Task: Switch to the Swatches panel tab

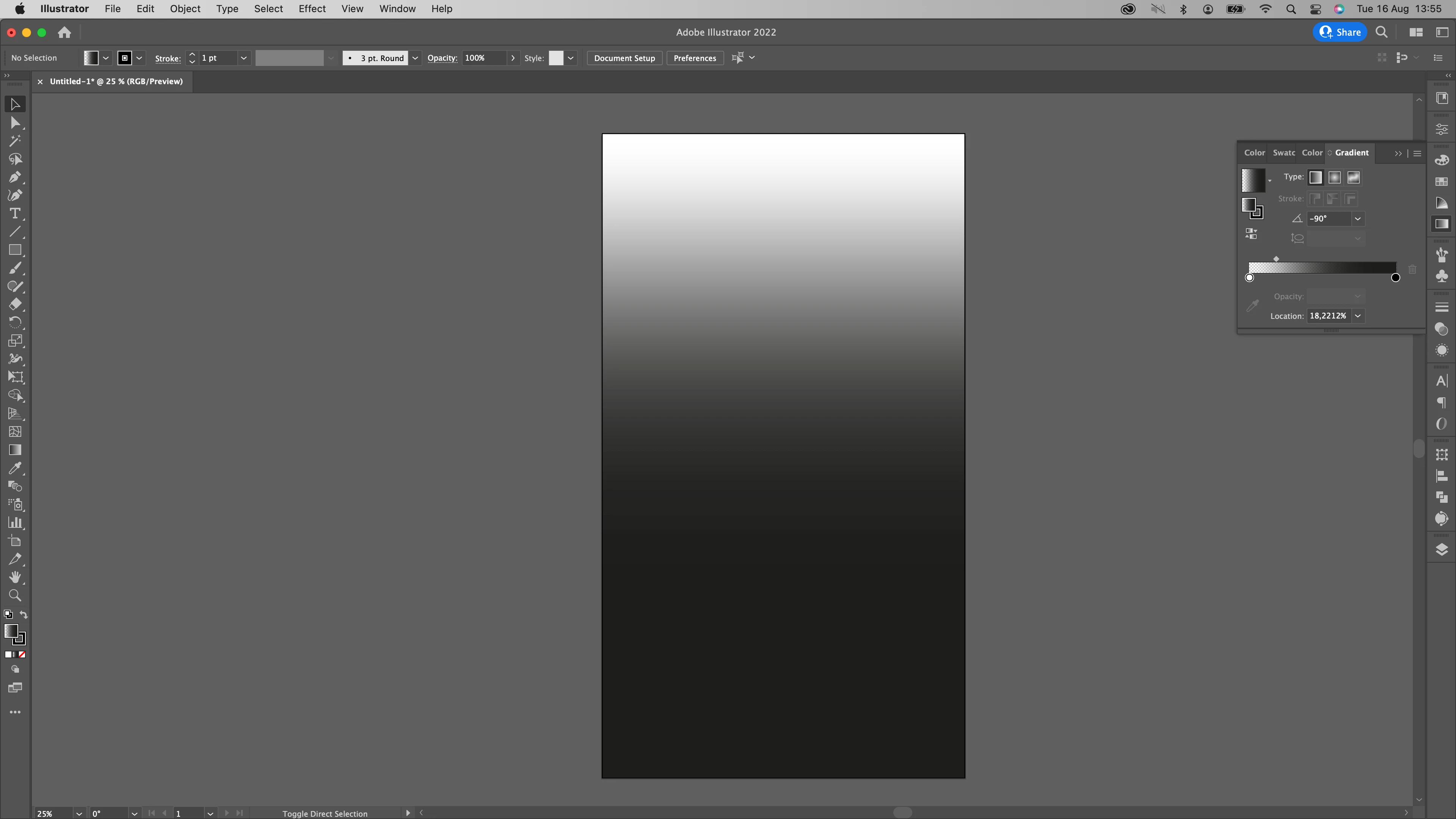Action: 1283,152
